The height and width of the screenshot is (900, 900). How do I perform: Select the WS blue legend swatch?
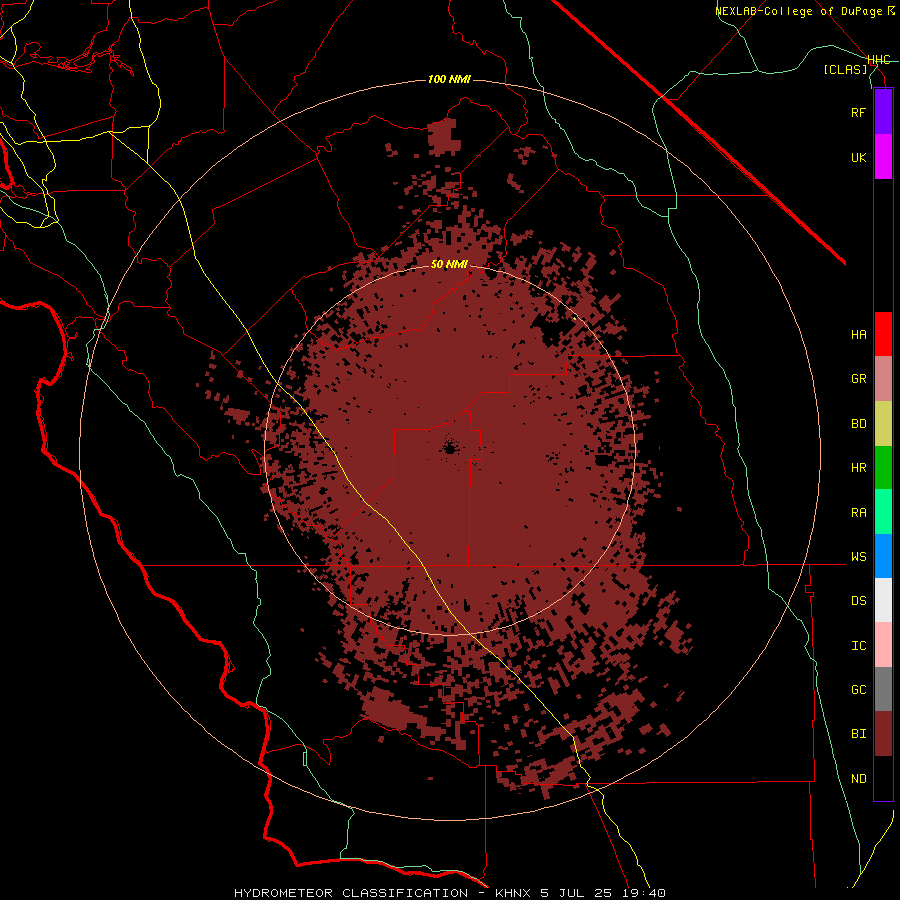click(883, 556)
